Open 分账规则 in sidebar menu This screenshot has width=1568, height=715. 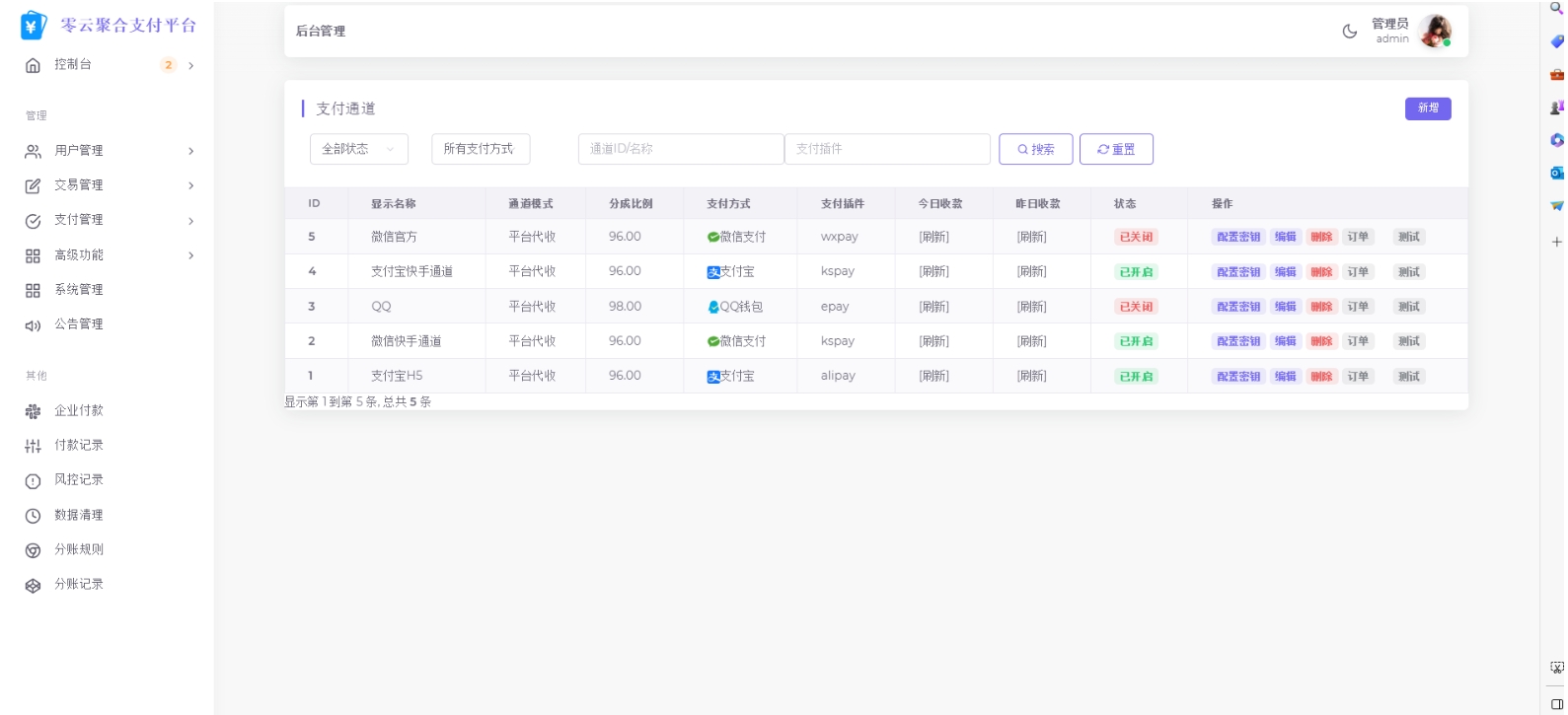(x=79, y=550)
